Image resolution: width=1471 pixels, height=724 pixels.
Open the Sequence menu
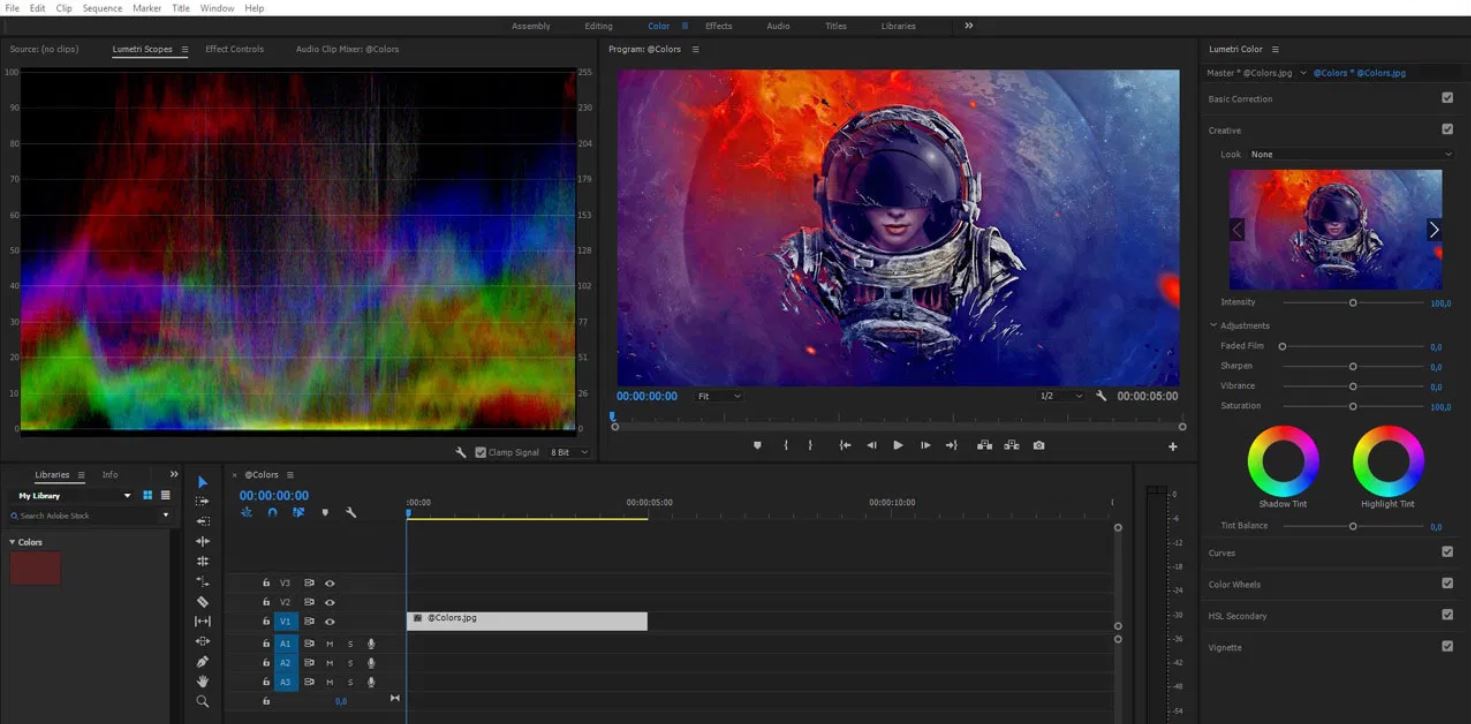coord(102,8)
